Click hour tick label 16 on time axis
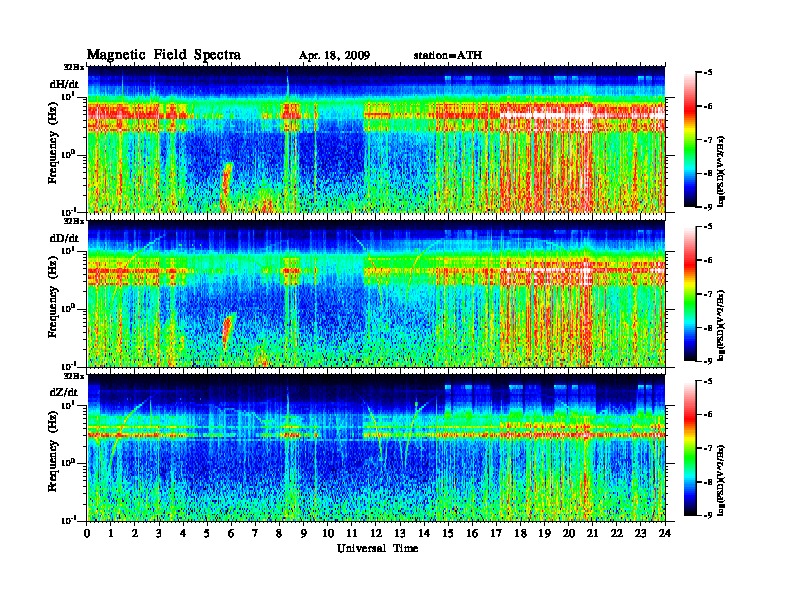This screenshot has height=612, width=792. point(472,534)
